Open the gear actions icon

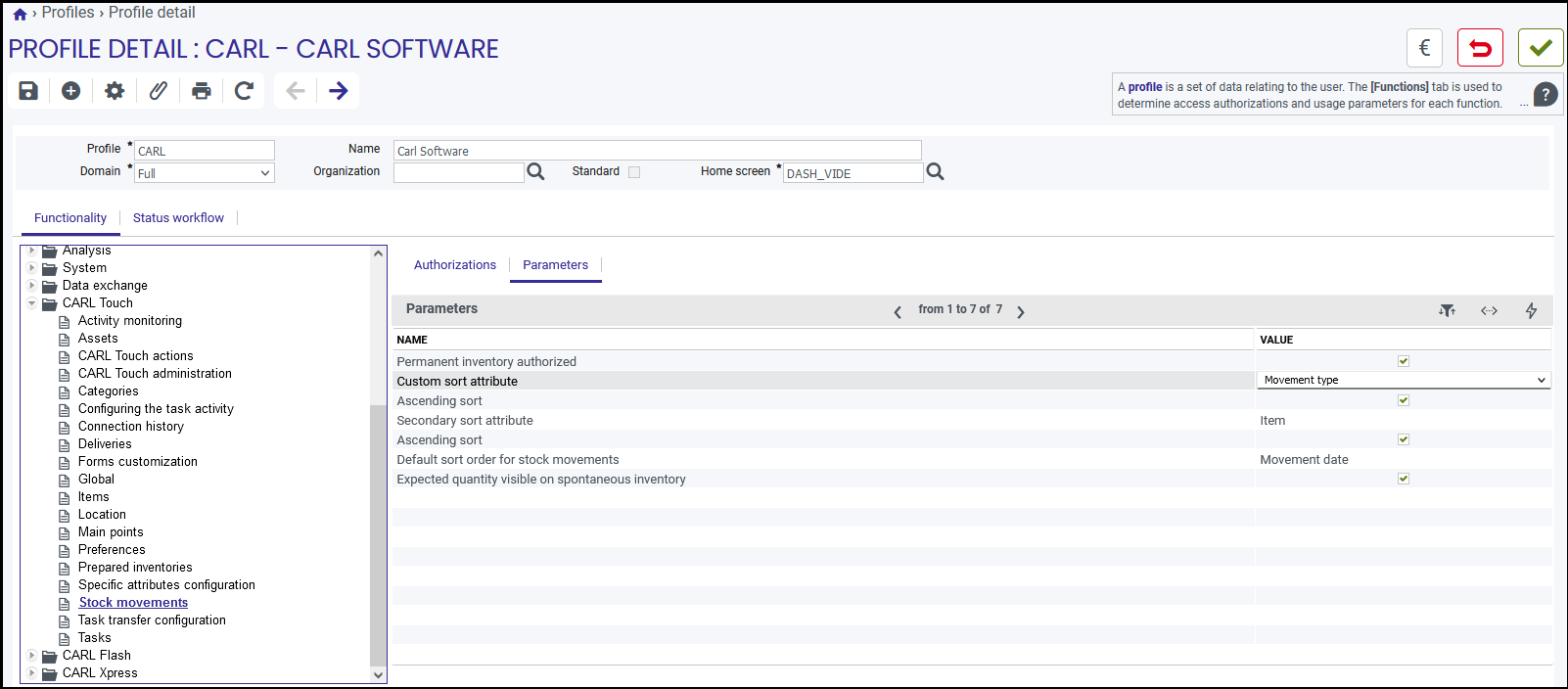tap(115, 91)
